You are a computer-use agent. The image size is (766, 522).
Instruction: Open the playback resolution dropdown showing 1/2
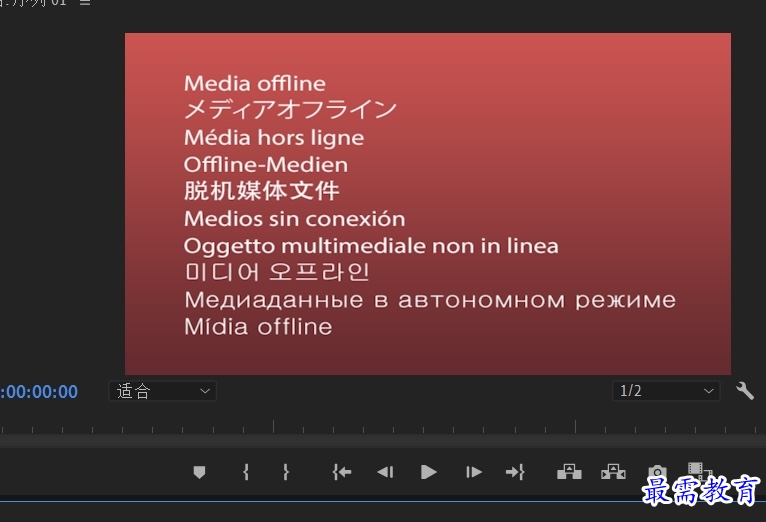pos(666,391)
